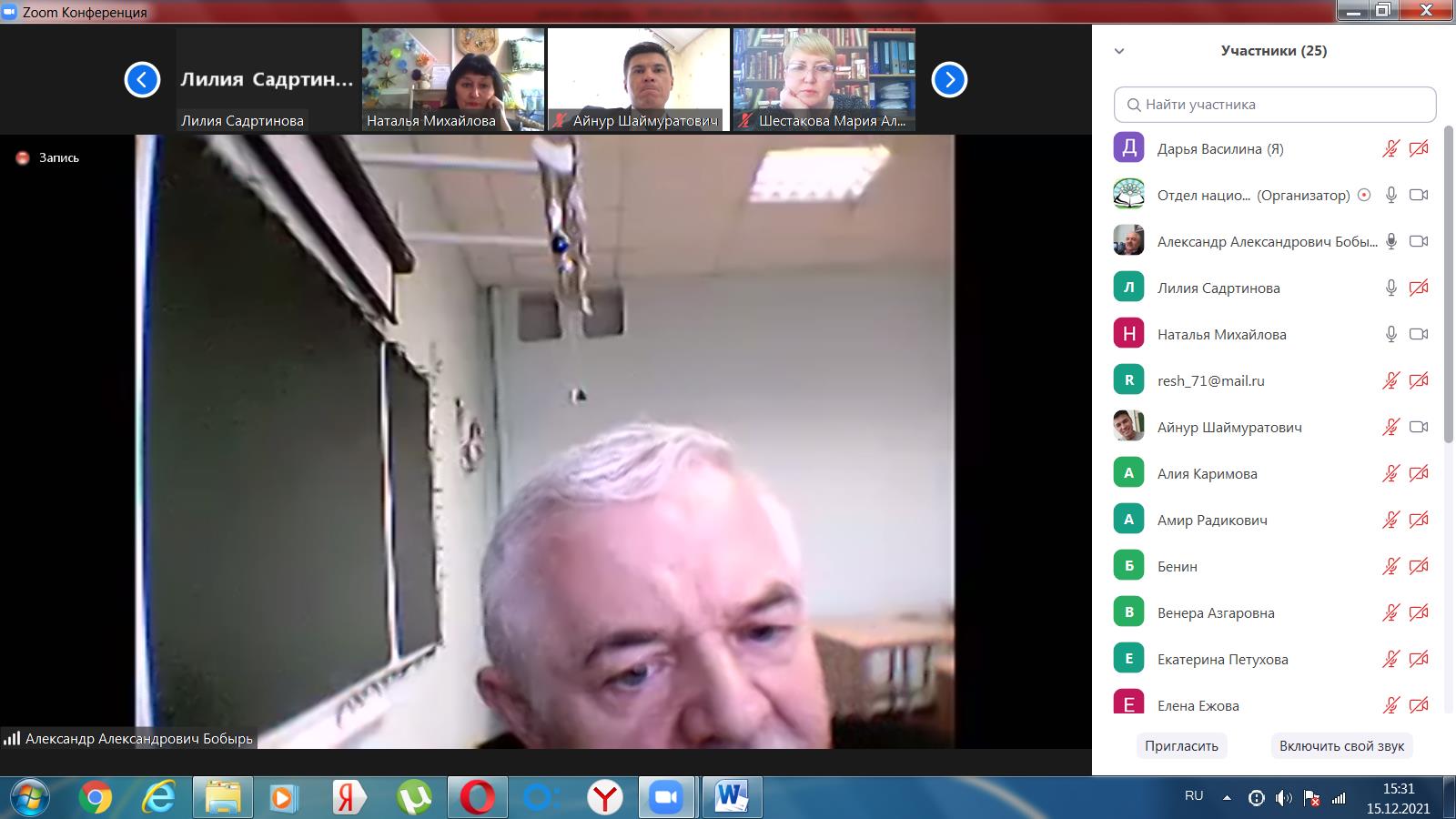Click microphone icon for Наталья Михайлова
The width and height of the screenshot is (1456, 819).
[1390, 334]
